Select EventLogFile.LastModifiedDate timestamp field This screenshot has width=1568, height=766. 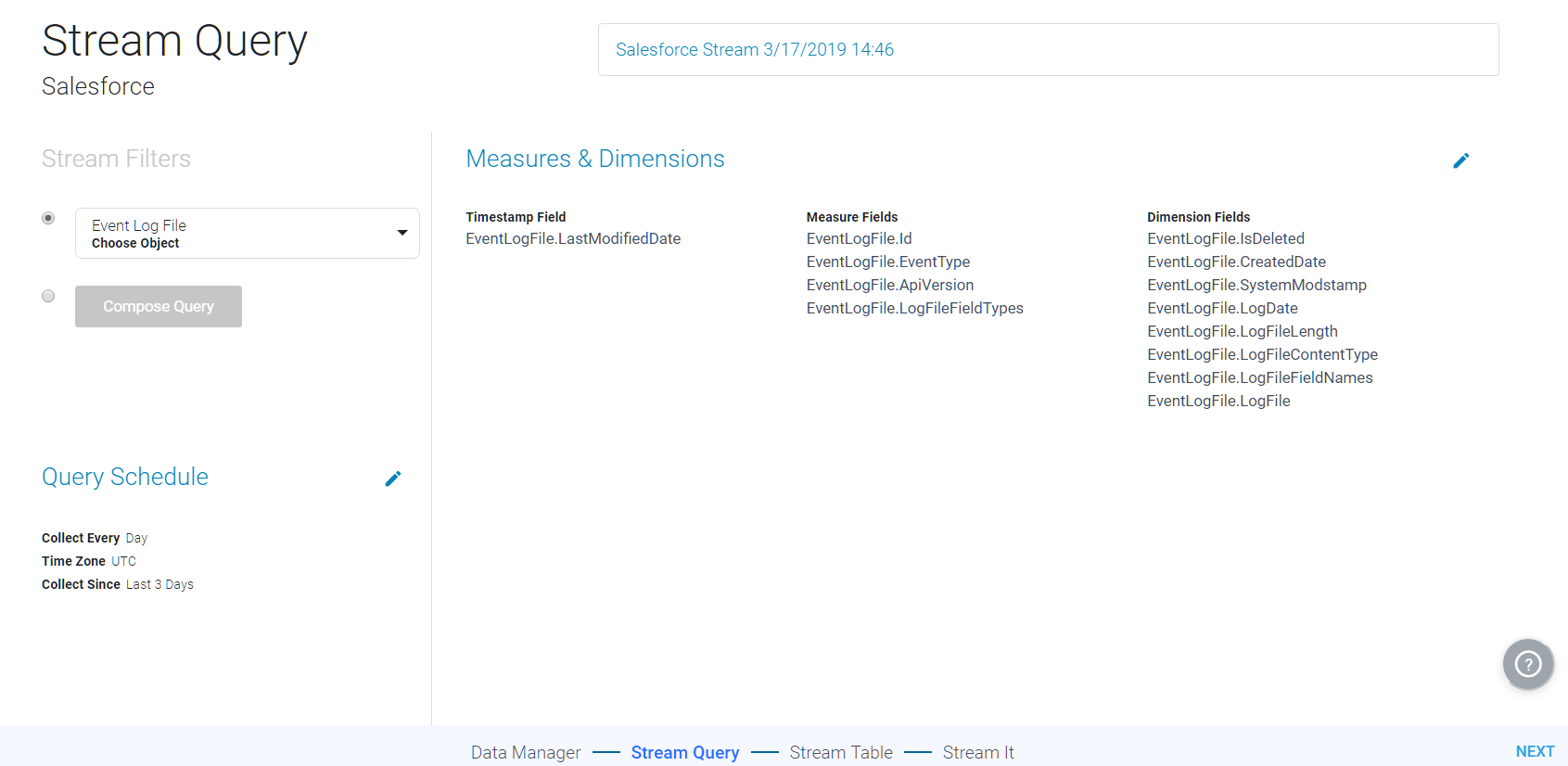pos(573,238)
